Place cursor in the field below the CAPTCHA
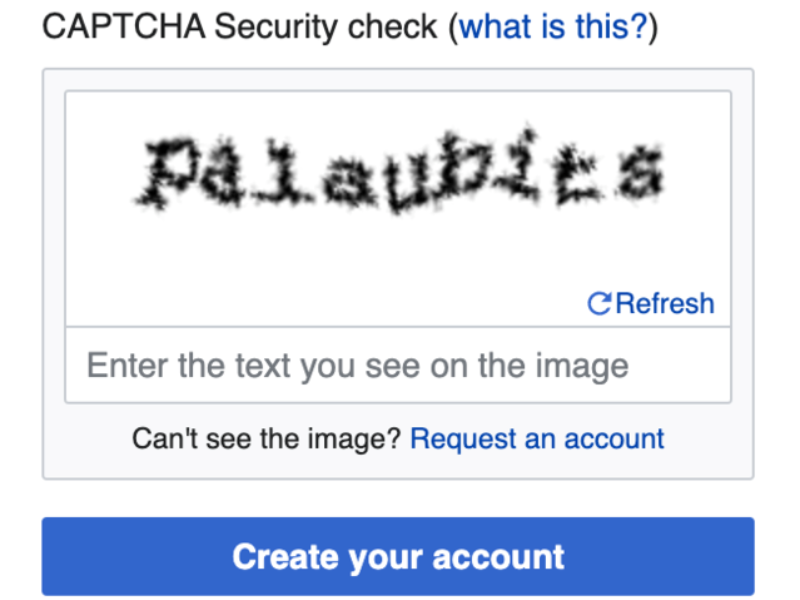 [398, 365]
